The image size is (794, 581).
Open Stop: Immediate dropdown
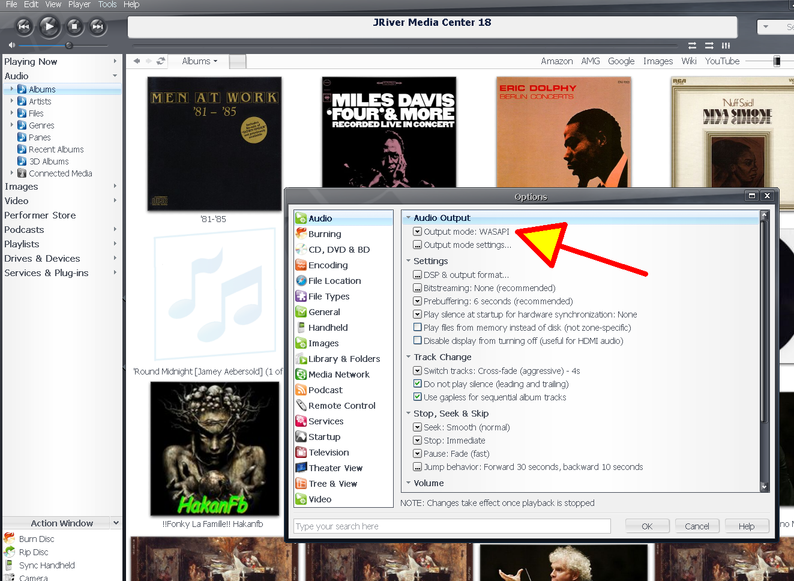(417, 441)
